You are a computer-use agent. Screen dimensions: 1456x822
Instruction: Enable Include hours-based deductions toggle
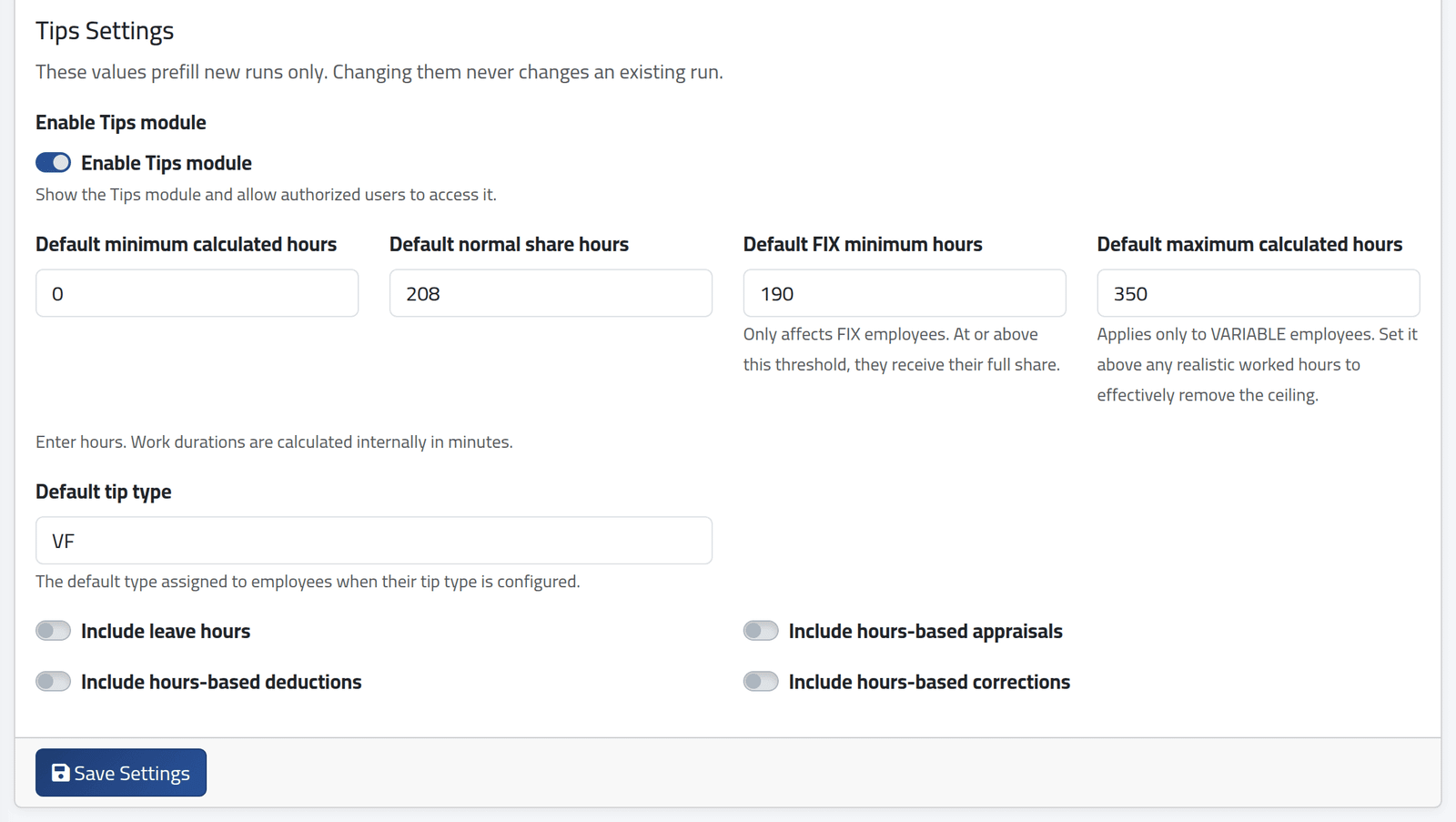[53, 682]
